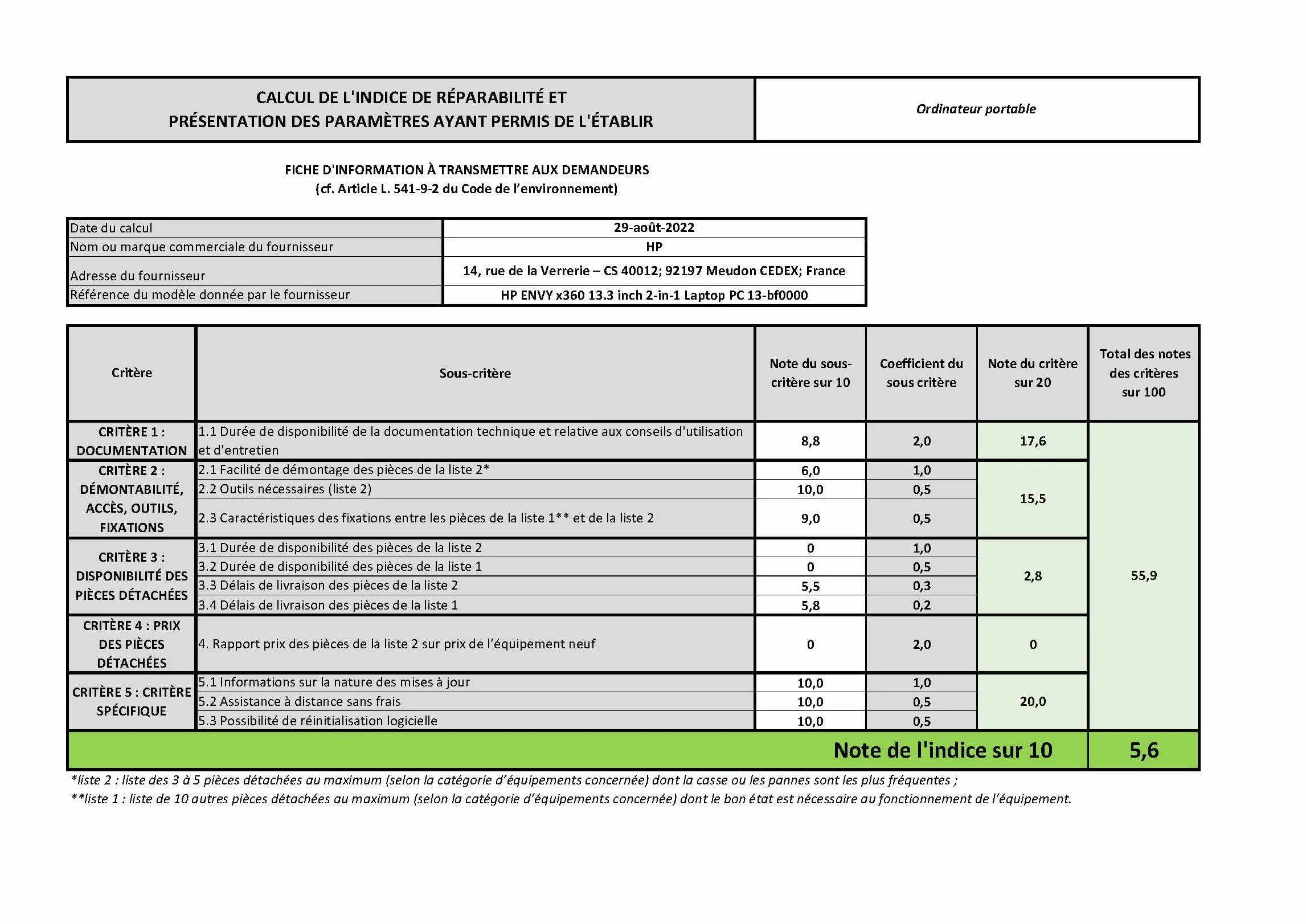Select the coefficient '0,3' in row 3.3
Image resolution: width=1306 pixels, height=924 pixels.
(x=922, y=586)
